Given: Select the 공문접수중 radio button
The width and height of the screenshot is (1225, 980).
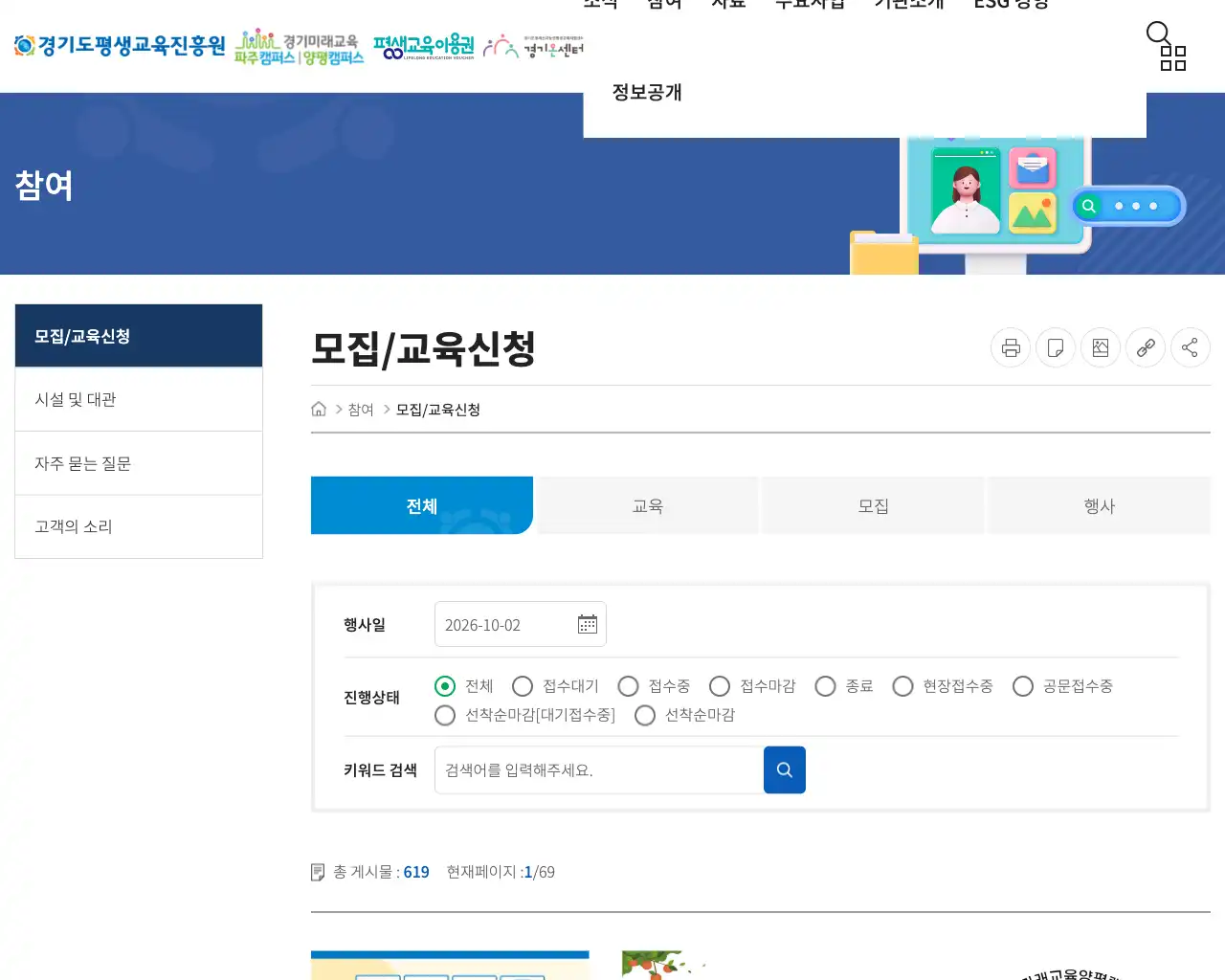Looking at the screenshot, I should (1023, 686).
